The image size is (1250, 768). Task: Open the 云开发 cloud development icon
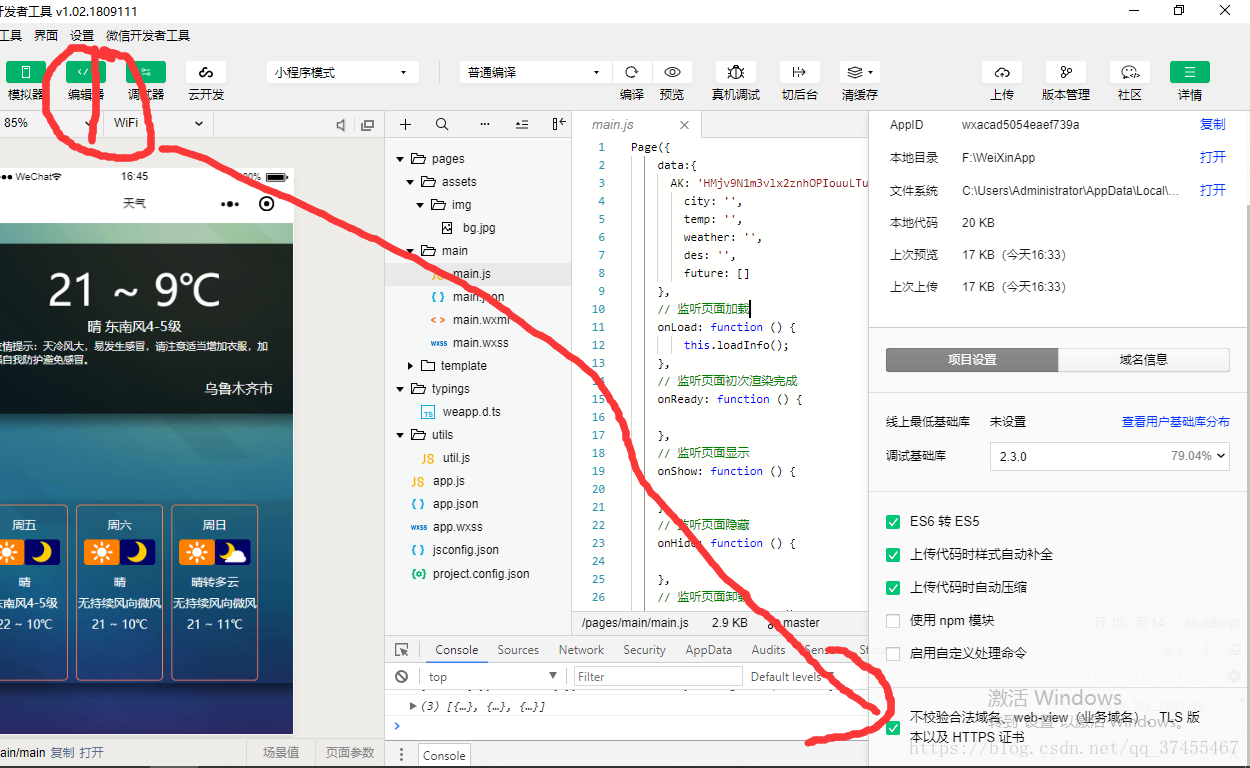tap(206, 72)
